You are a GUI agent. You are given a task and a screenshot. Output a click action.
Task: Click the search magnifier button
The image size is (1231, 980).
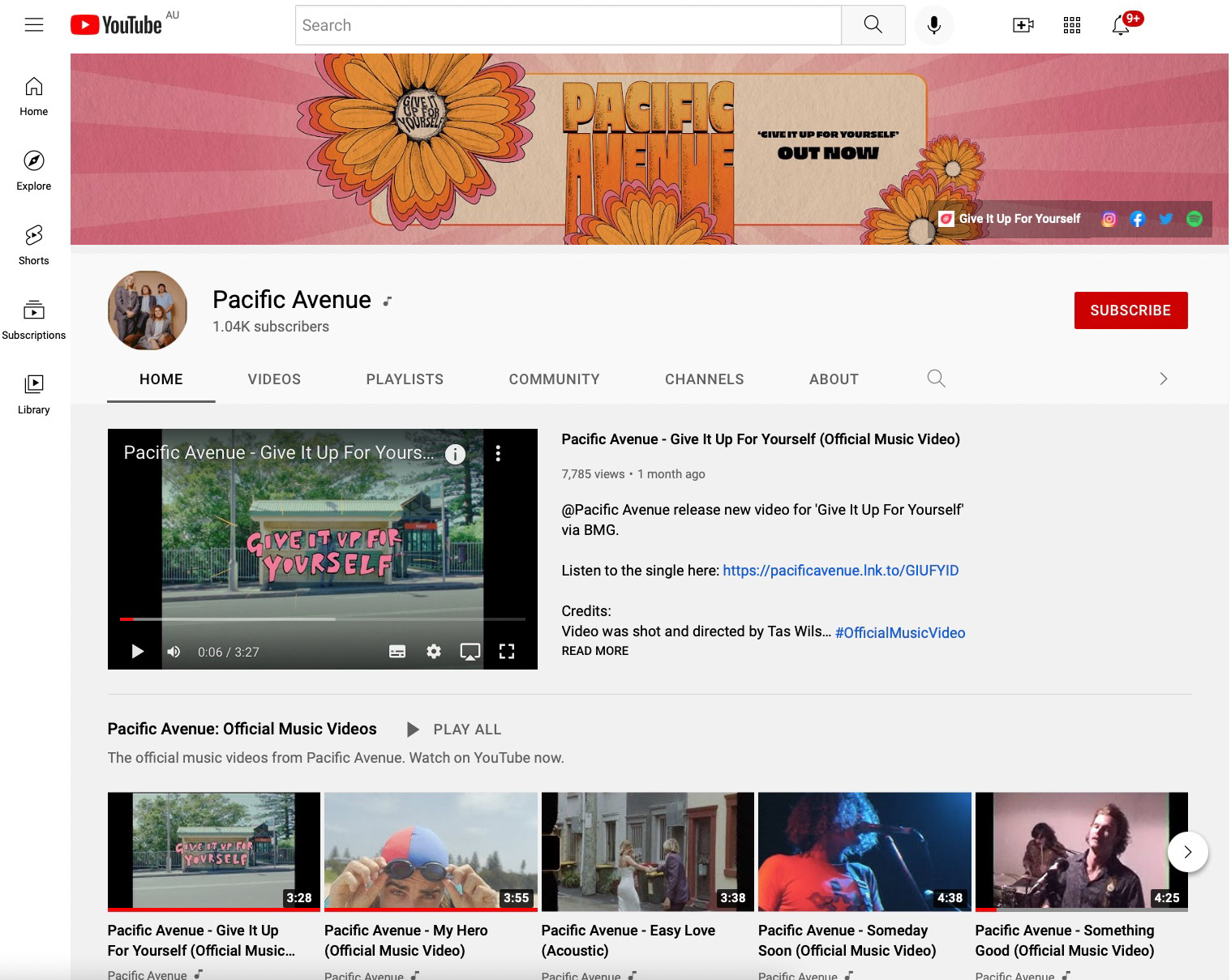pos(873,25)
